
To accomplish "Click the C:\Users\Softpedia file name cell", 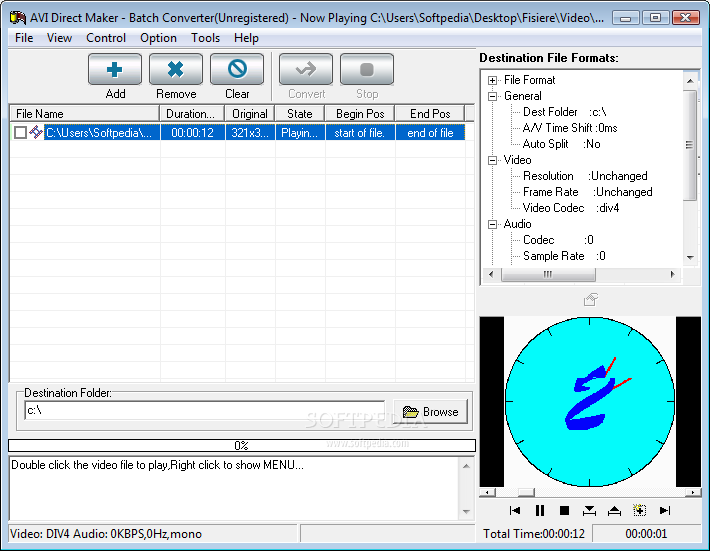I will tap(101, 133).
